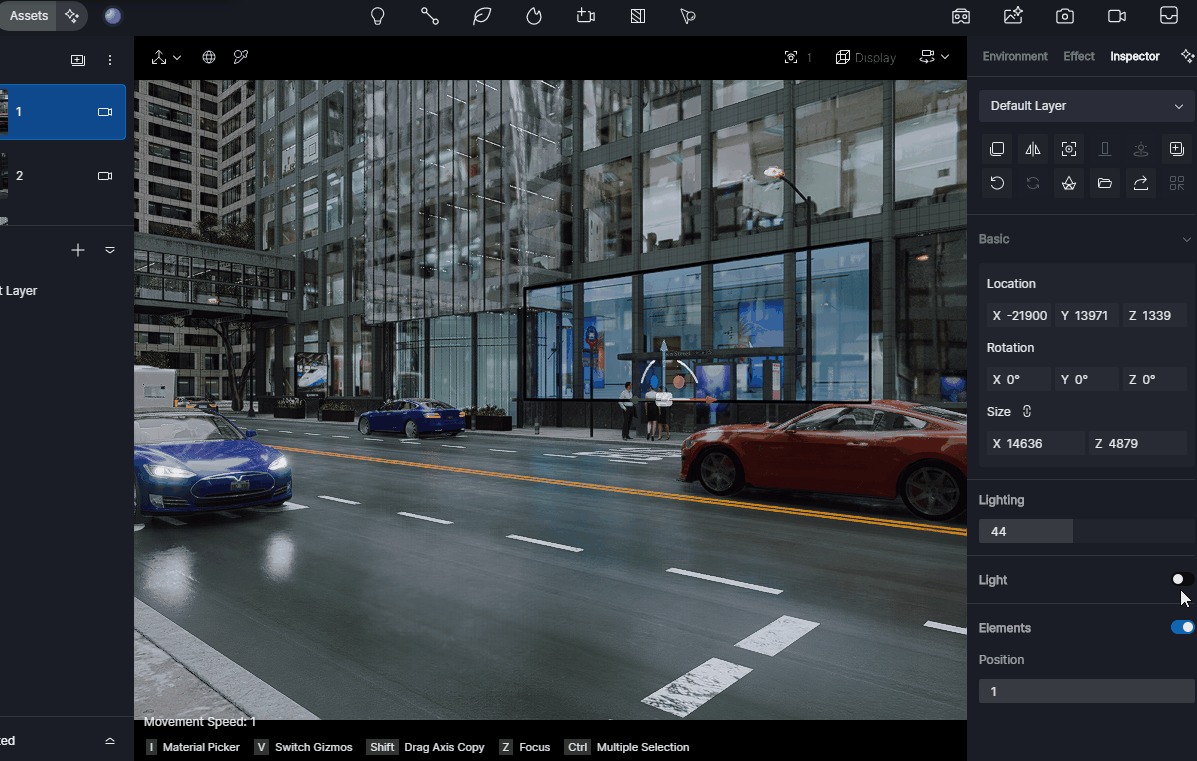Click the path tool icon
The height and width of the screenshot is (761, 1197).
point(430,16)
